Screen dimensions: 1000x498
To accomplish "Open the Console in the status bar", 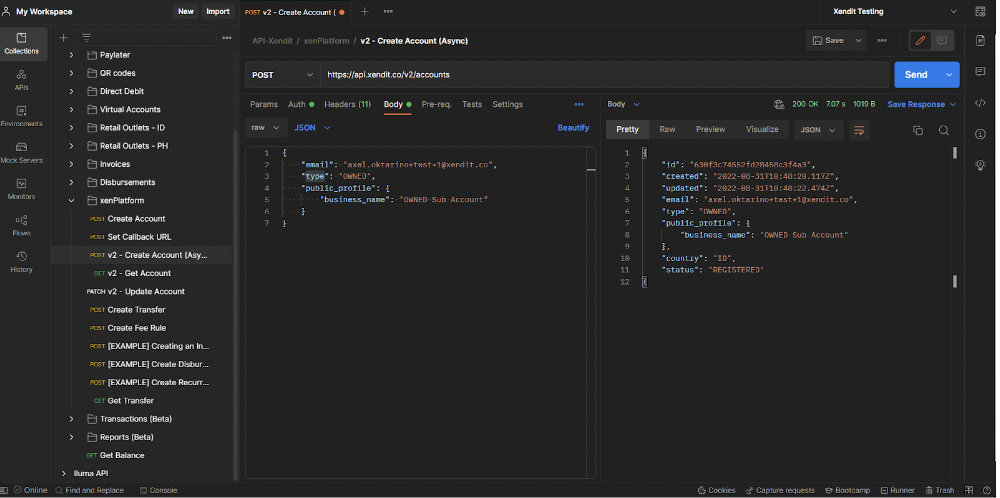I will coord(159,490).
